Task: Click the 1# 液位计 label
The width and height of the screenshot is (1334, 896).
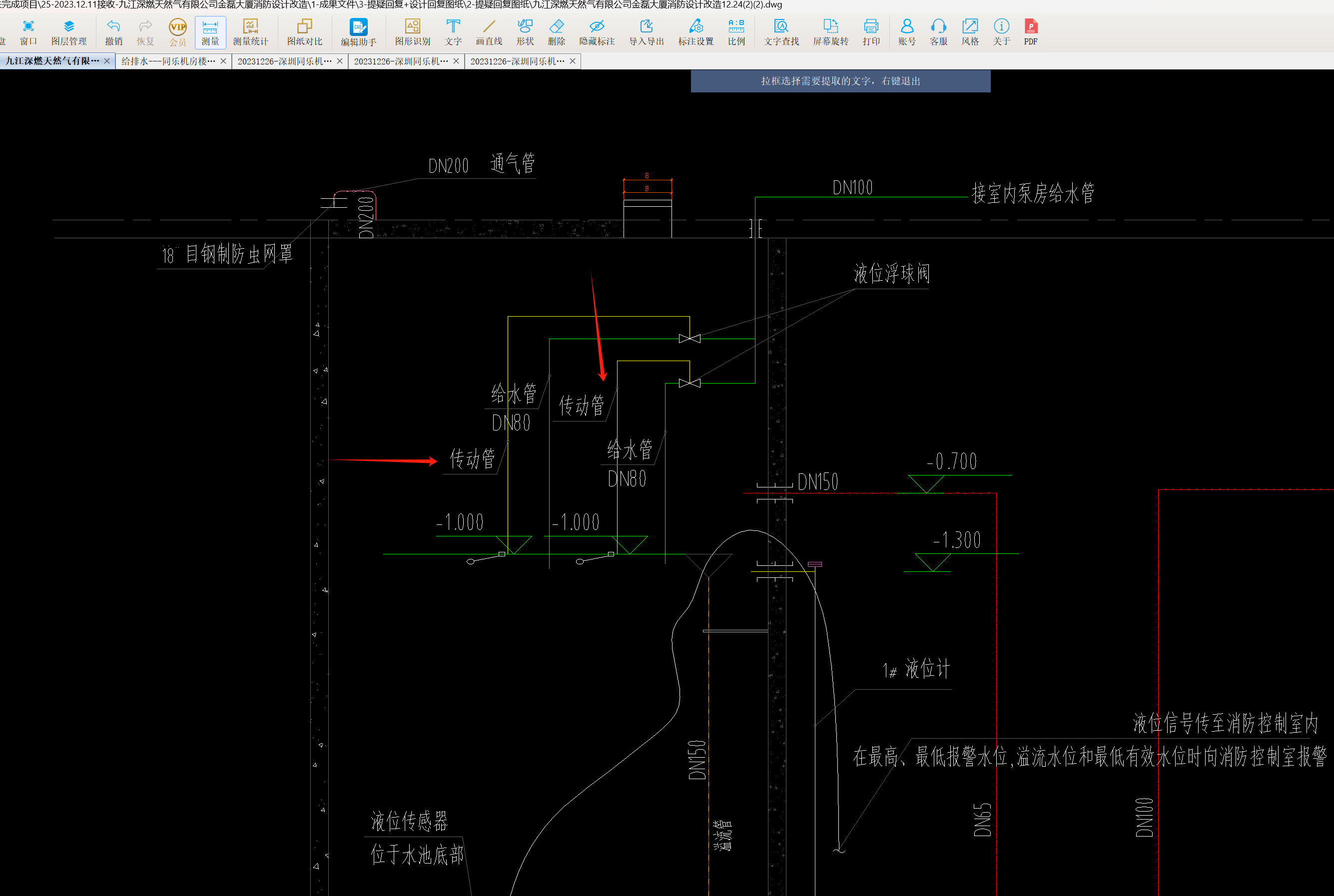Action: click(916, 669)
